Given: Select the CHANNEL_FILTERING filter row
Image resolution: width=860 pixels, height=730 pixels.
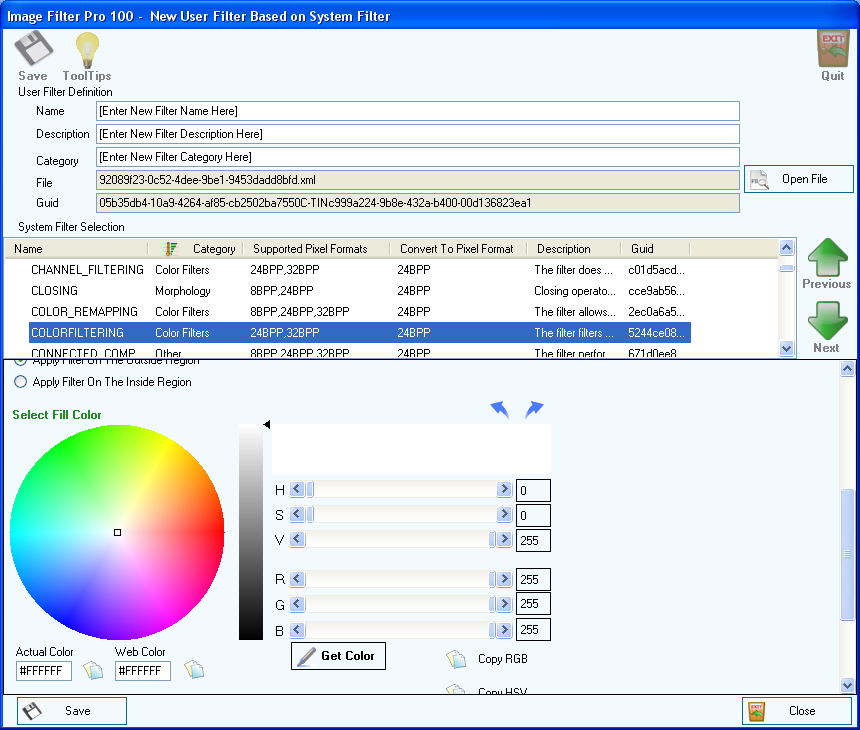Looking at the screenshot, I should coord(359,270).
